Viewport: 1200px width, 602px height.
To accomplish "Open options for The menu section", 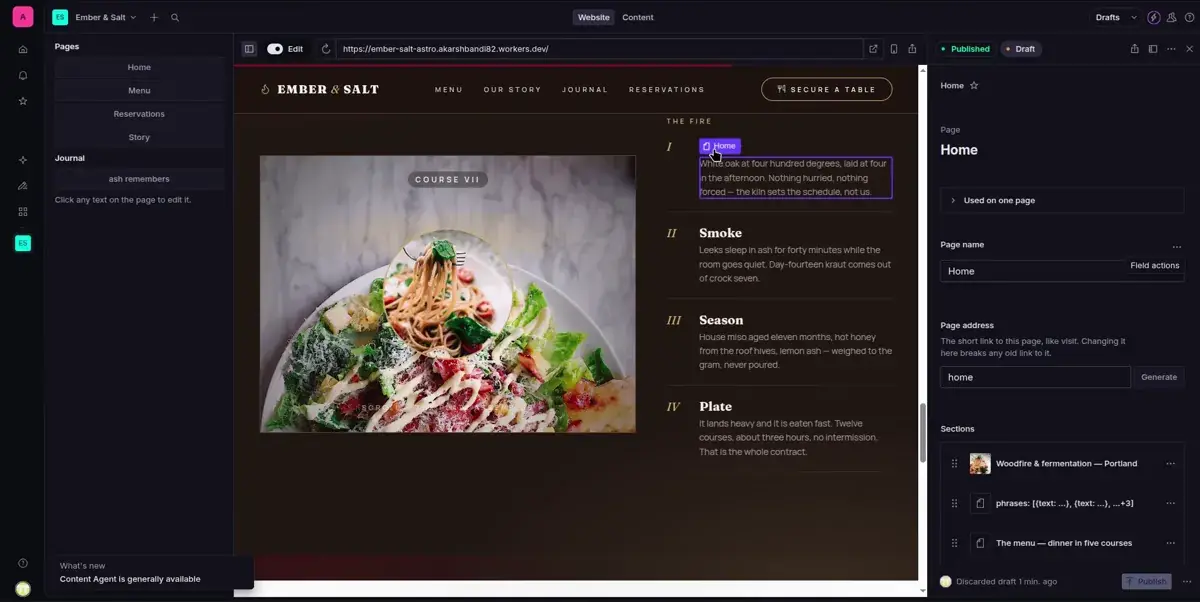I will 1171,543.
